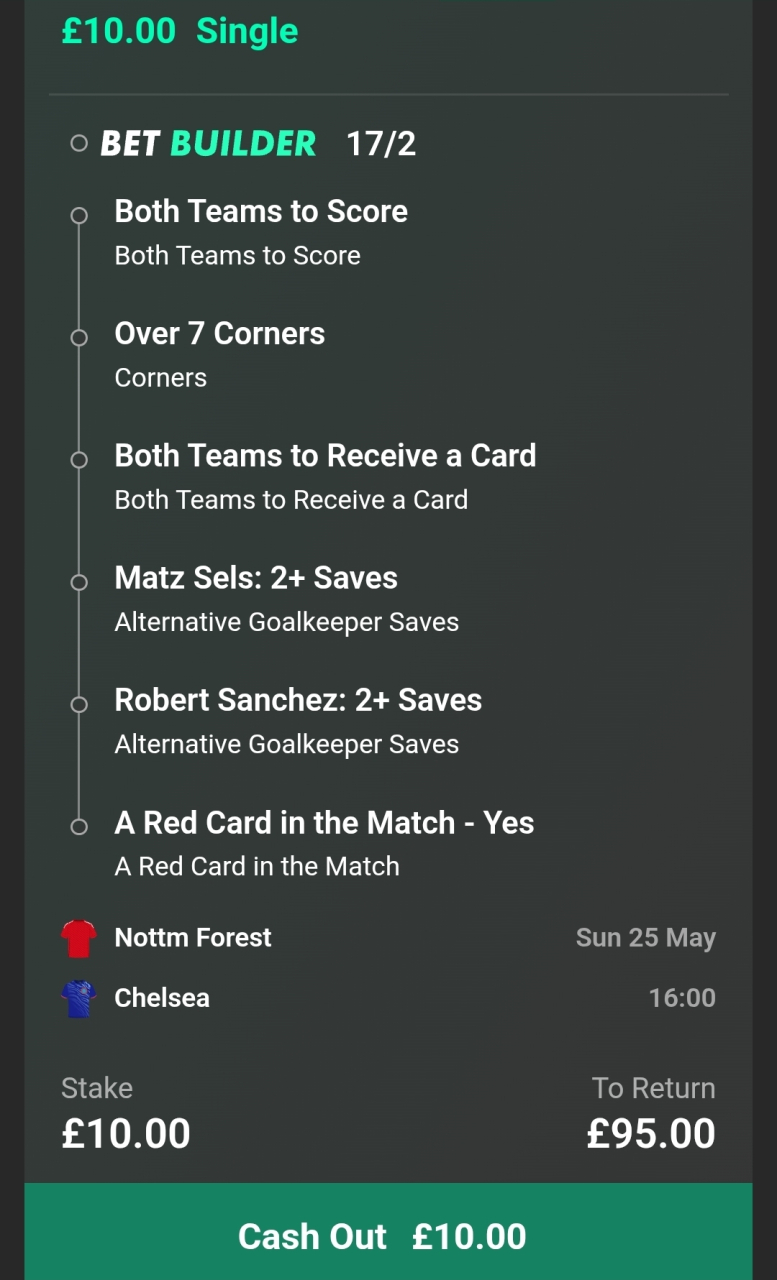
Task: Click dot beside Both Teams to Receive a Card
Action: (79, 460)
